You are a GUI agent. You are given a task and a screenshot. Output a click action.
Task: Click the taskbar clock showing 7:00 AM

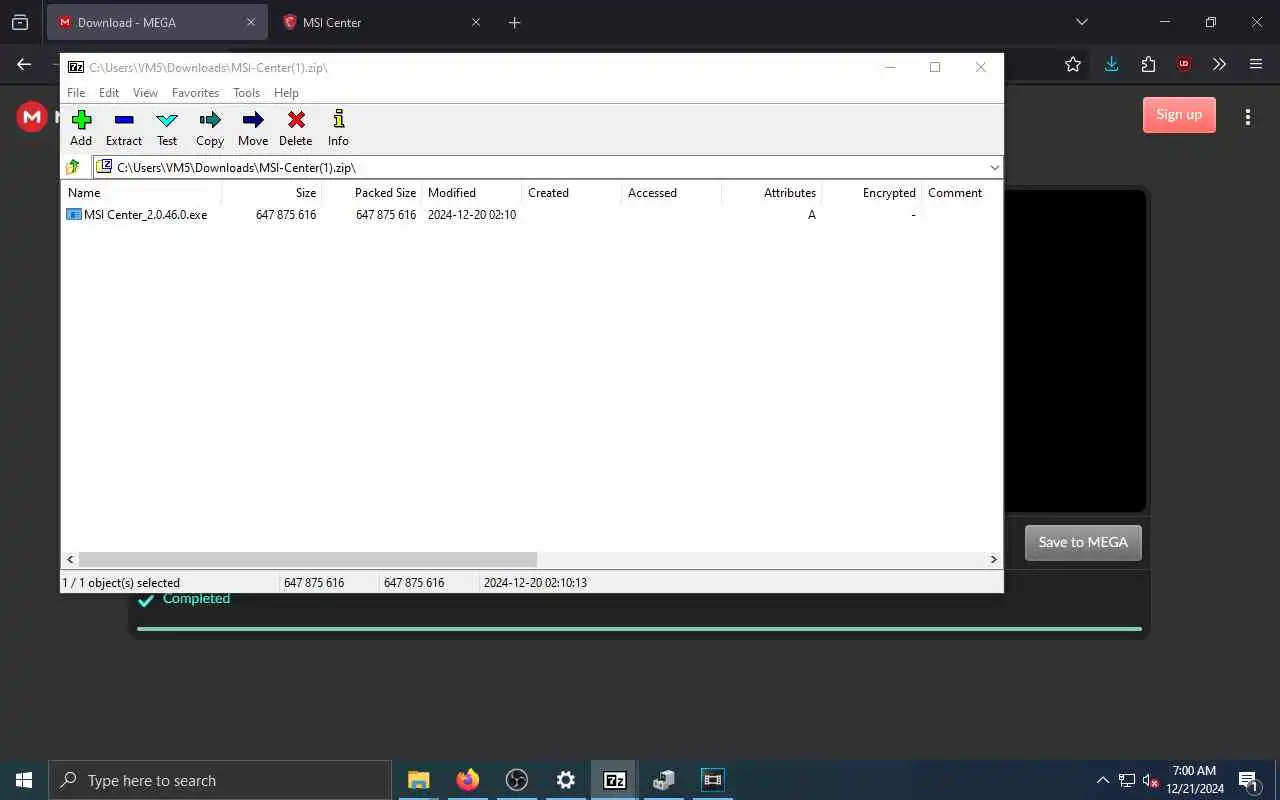pyautogui.click(x=1195, y=780)
